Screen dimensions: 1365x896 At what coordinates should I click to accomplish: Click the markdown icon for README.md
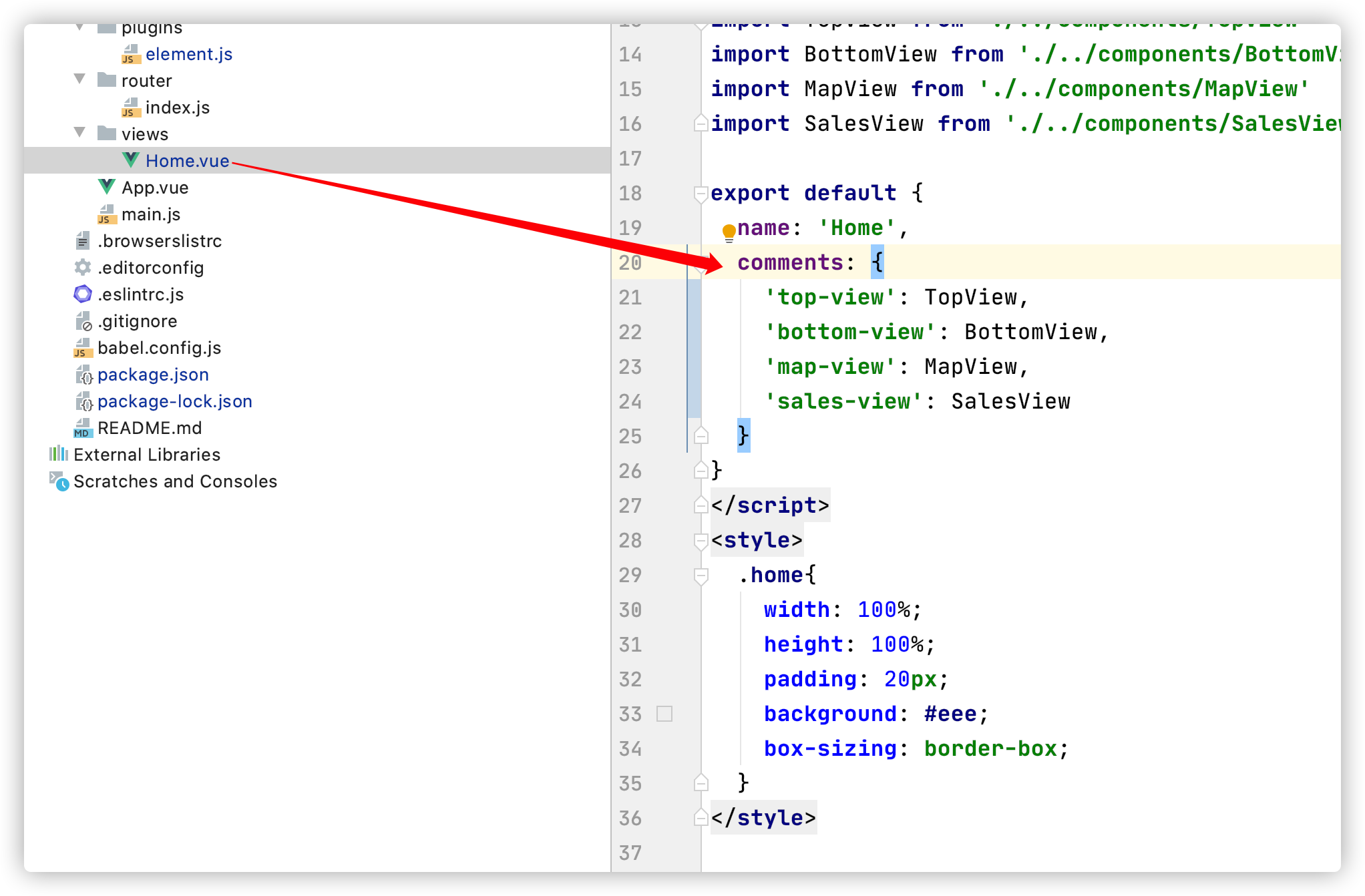point(83,428)
